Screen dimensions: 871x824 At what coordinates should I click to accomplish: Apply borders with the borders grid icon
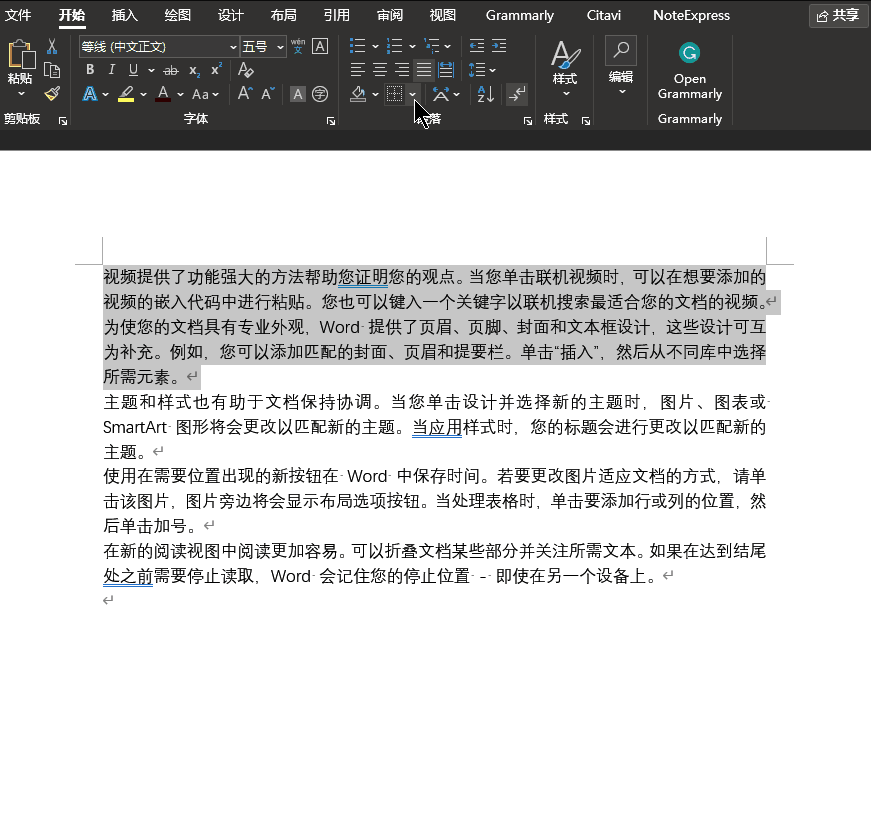394,94
